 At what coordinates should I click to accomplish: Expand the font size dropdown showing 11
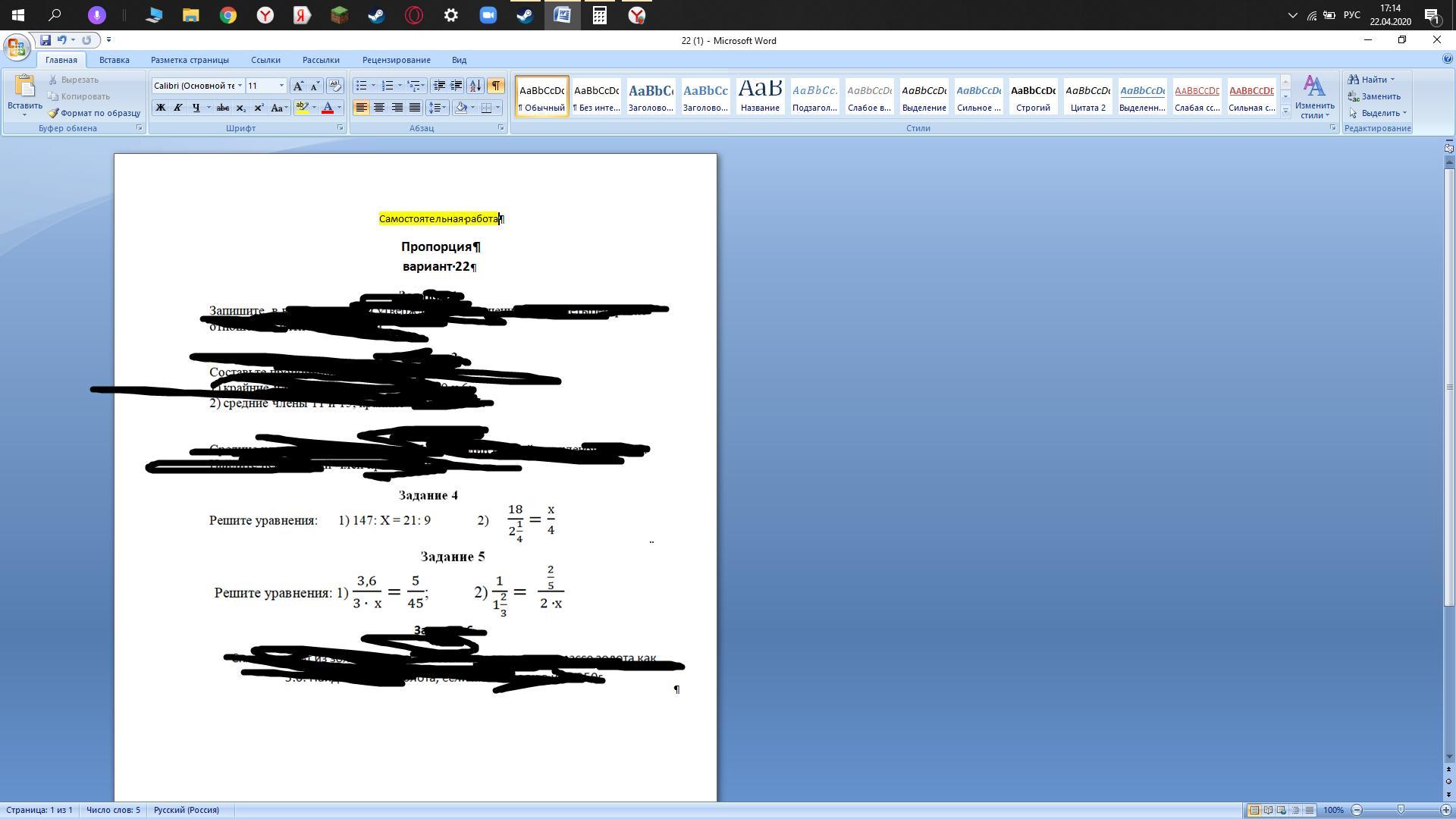click(281, 86)
